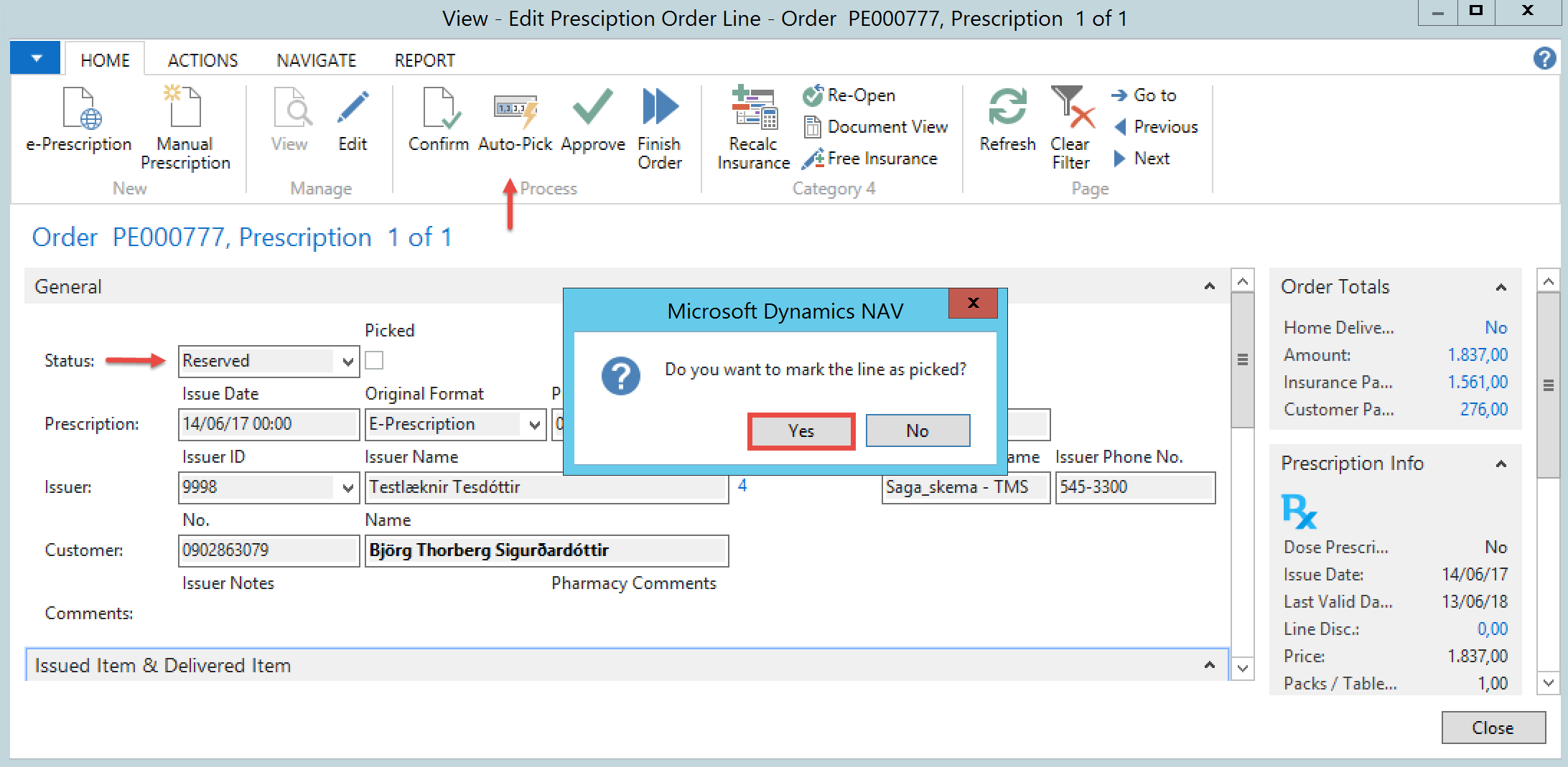This screenshot has height=767, width=1568.
Task: Switch to the NAVIGATE ribbon tab
Action: click(x=317, y=60)
